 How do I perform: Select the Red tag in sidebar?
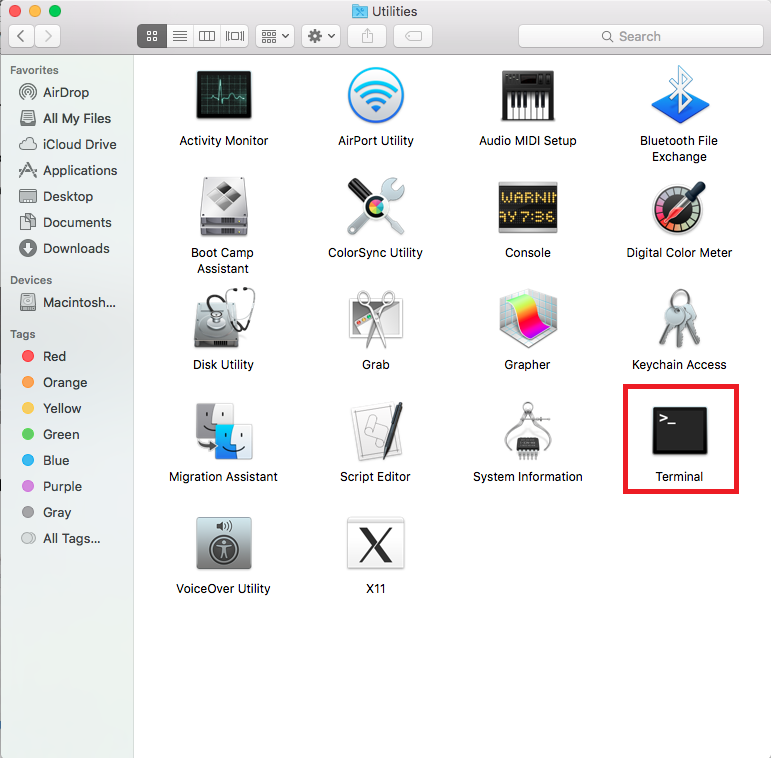pyautogui.click(x=54, y=356)
